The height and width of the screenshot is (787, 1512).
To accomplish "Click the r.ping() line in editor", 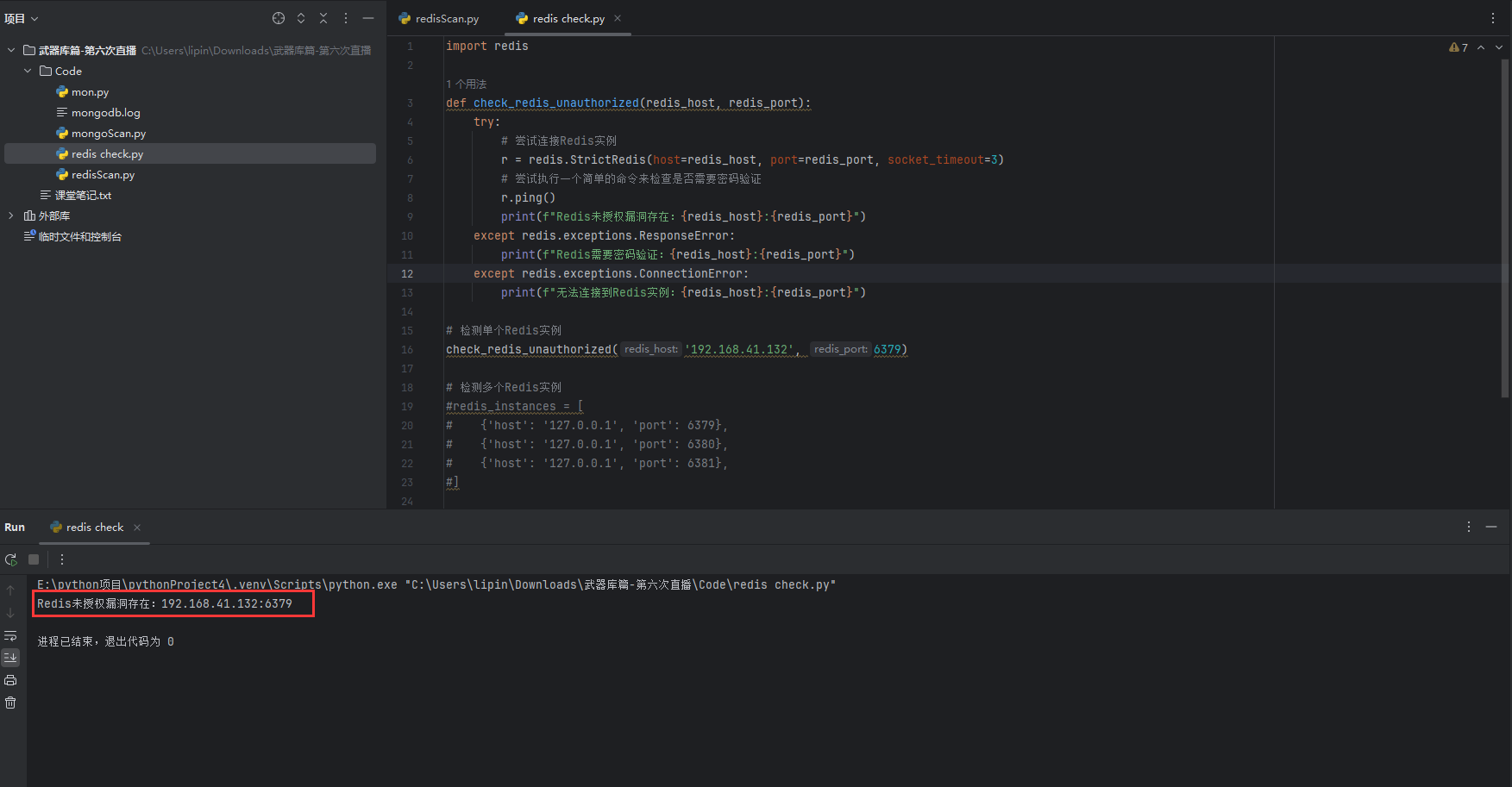I will [528, 198].
